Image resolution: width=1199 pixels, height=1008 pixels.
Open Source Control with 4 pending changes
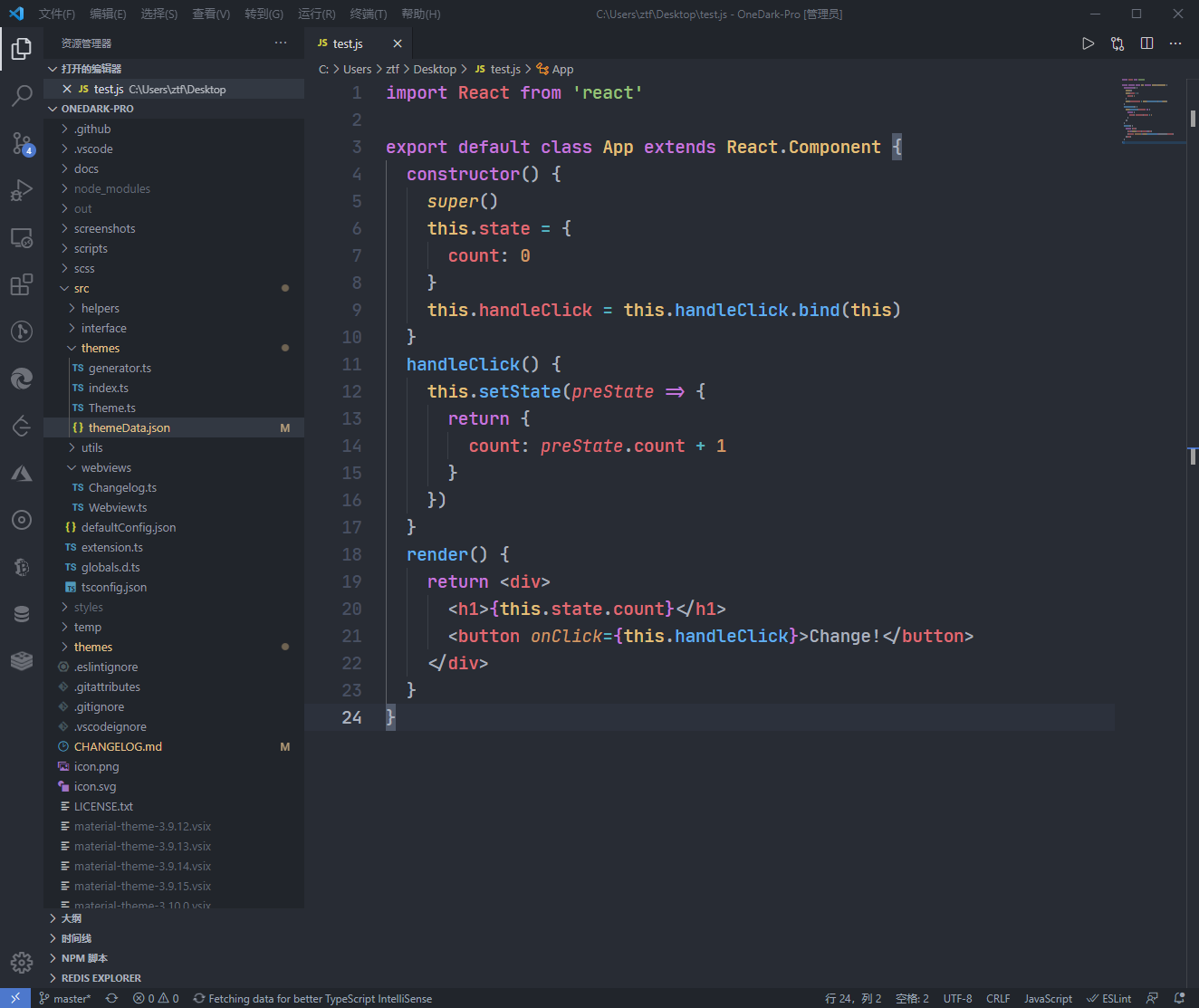tap(22, 143)
